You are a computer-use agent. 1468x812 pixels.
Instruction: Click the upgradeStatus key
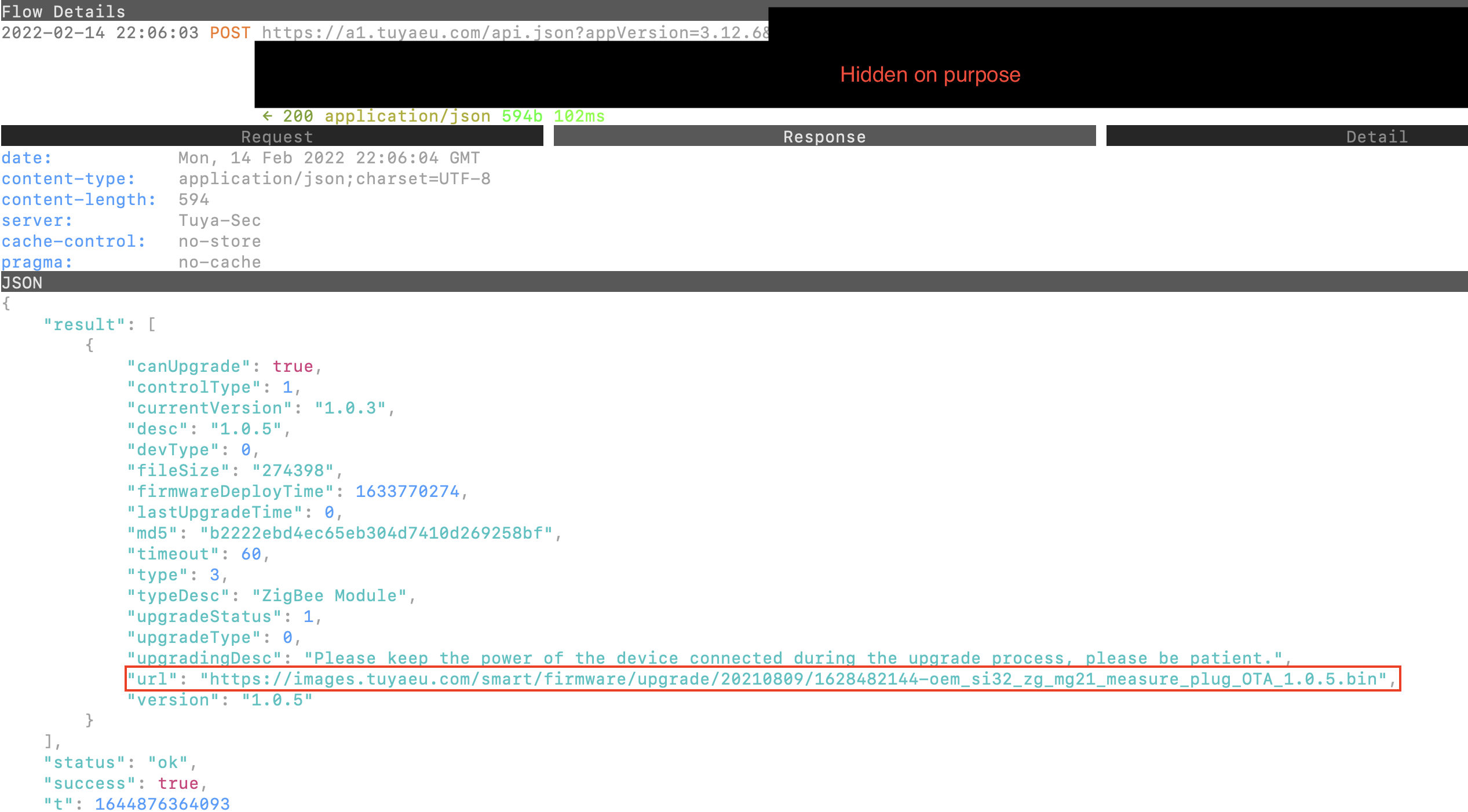[204, 616]
